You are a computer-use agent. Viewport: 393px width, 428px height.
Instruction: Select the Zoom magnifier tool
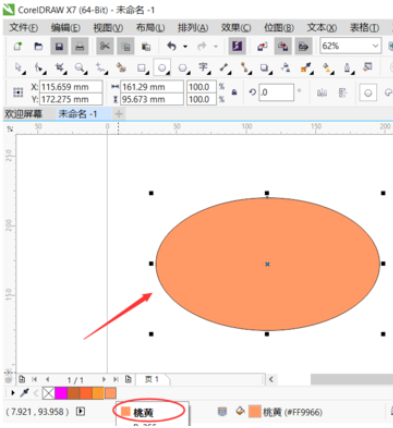[x=80, y=68]
